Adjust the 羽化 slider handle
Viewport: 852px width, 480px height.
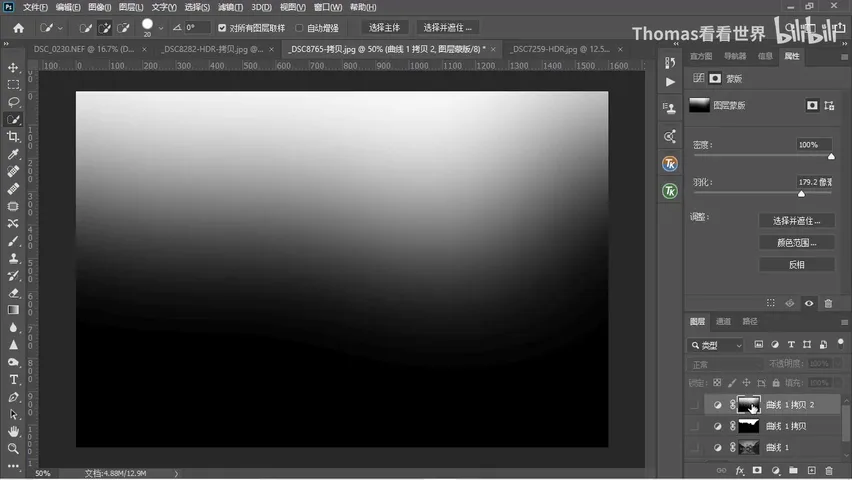801,194
